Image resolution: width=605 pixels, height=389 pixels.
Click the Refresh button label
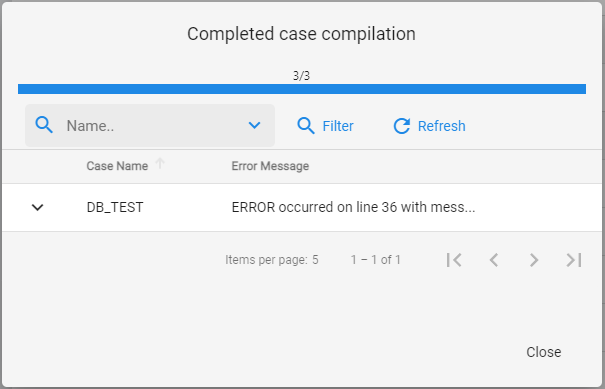pyautogui.click(x=441, y=126)
